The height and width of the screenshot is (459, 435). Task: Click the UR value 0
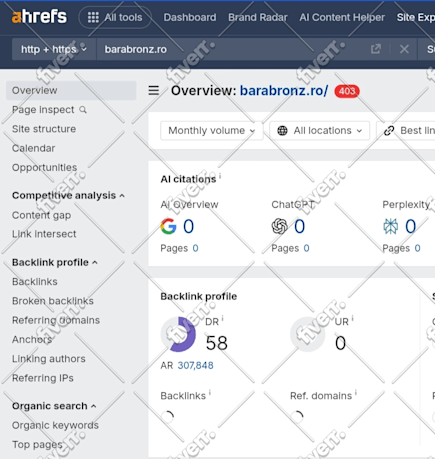pyautogui.click(x=340, y=343)
